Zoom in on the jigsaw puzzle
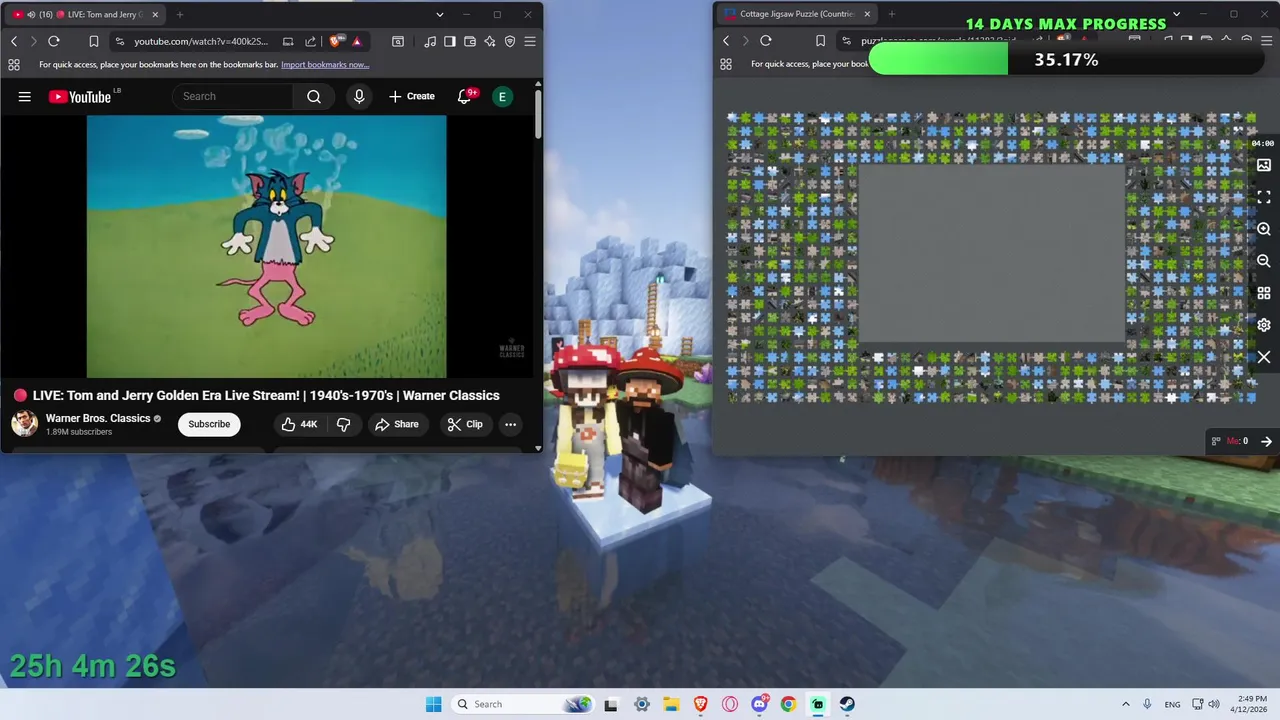 (x=1264, y=229)
